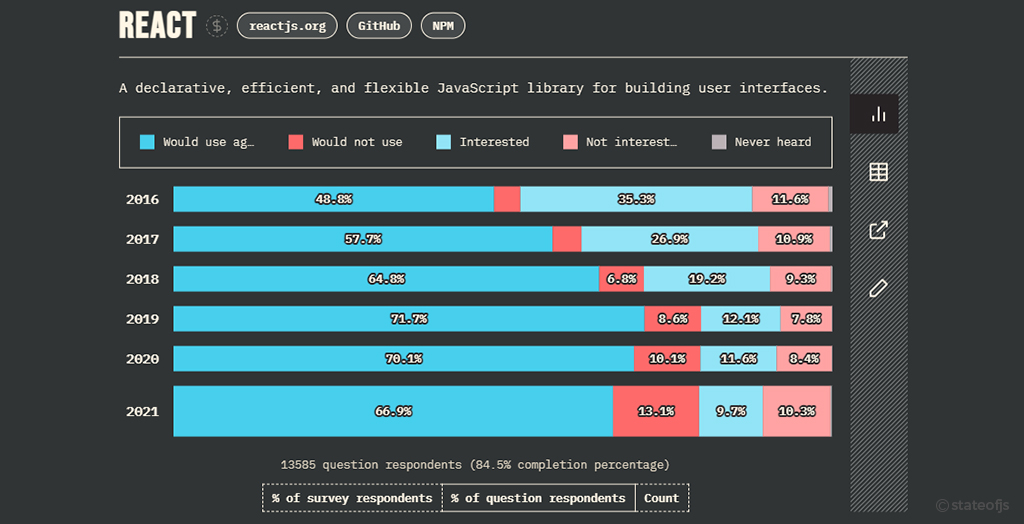This screenshot has width=1024, height=524.
Task: Click the 2016 segment showing 11.6%
Action: pyautogui.click(x=790, y=199)
